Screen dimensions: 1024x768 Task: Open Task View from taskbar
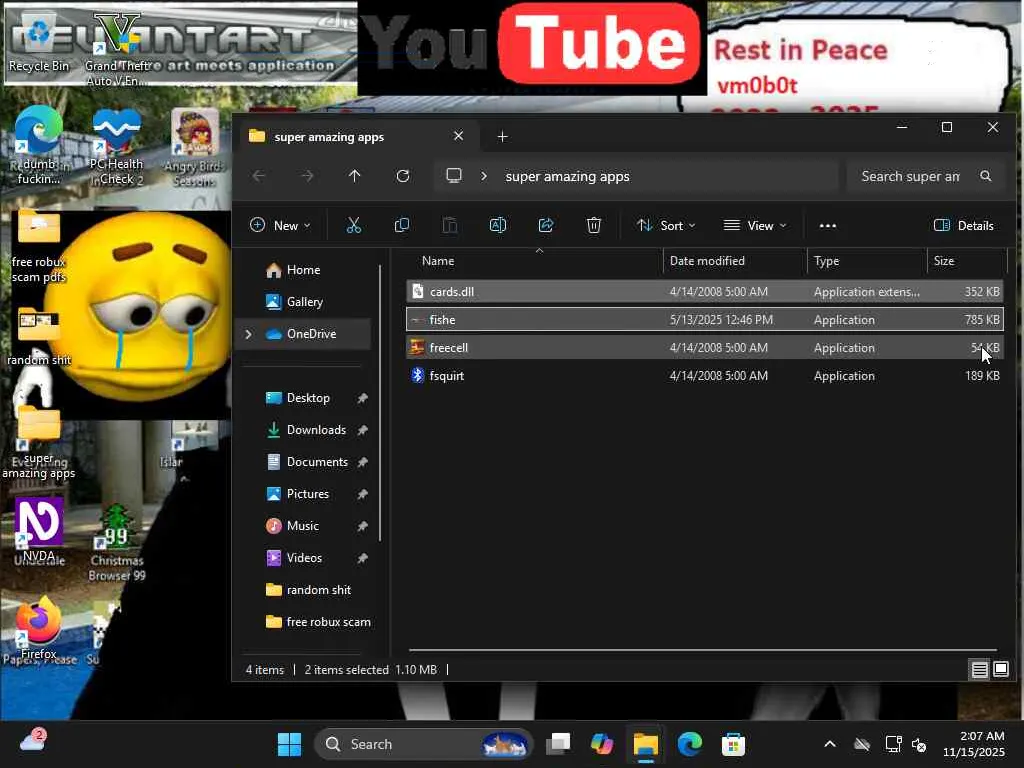pyautogui.click(x=558, y=744)
